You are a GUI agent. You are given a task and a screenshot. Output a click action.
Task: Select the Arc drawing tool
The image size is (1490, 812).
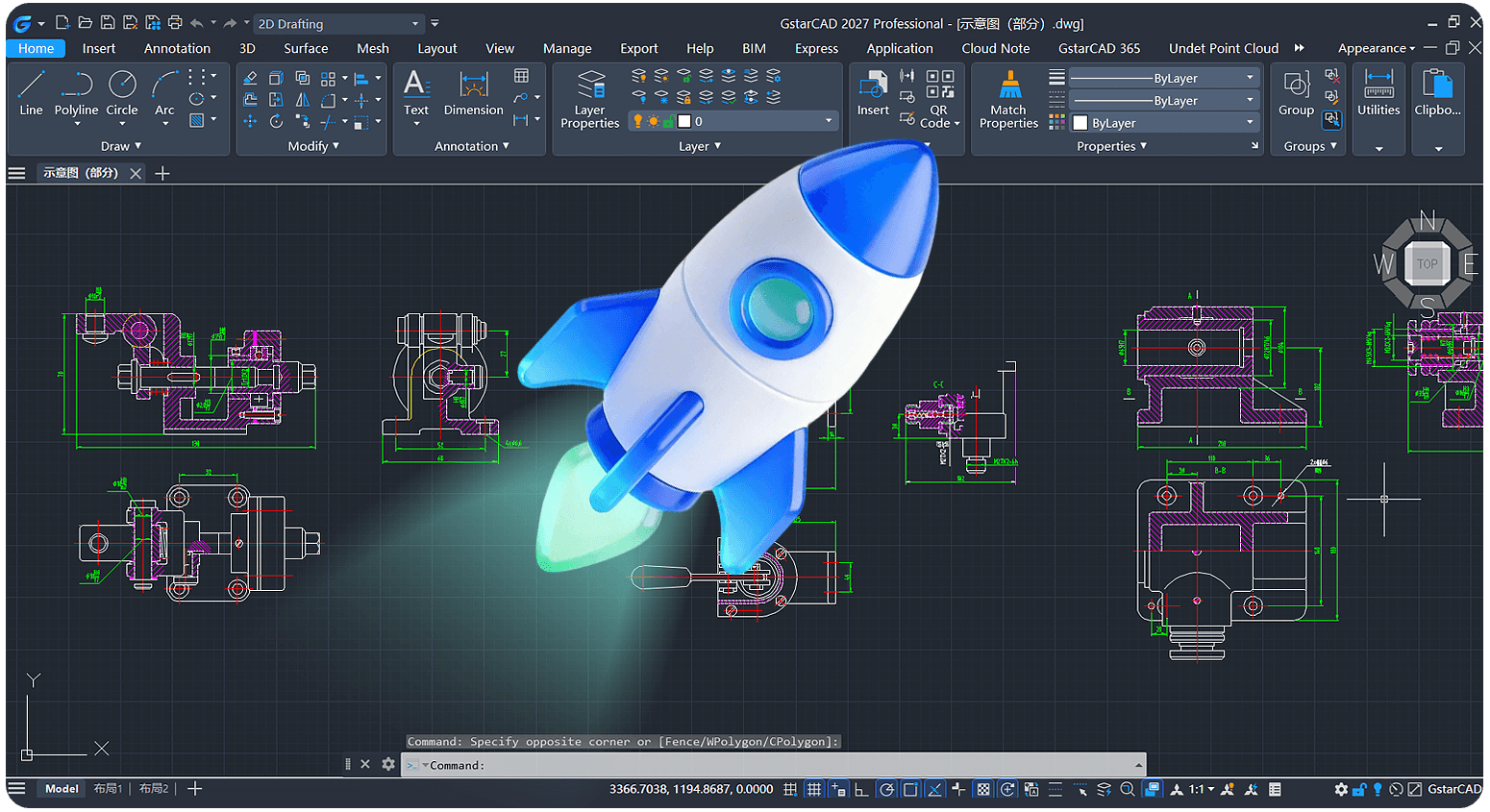pos(165,93)
